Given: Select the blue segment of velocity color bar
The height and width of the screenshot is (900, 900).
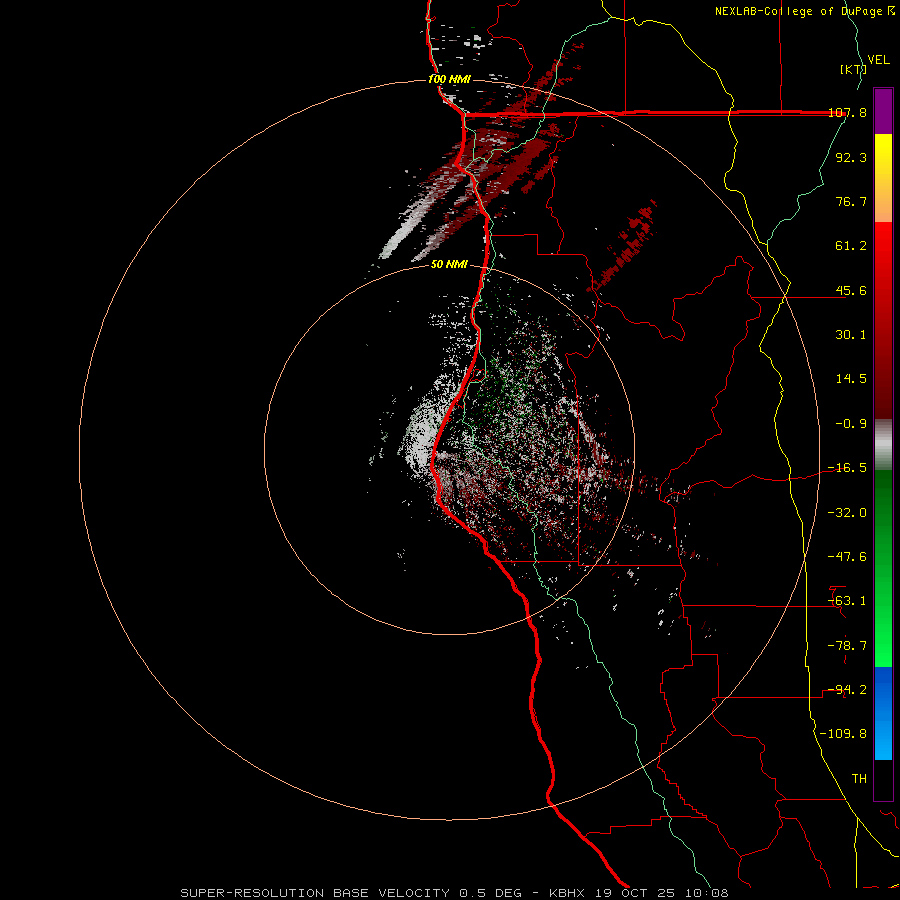Looking at the screenshot, I should pos(883,713).
